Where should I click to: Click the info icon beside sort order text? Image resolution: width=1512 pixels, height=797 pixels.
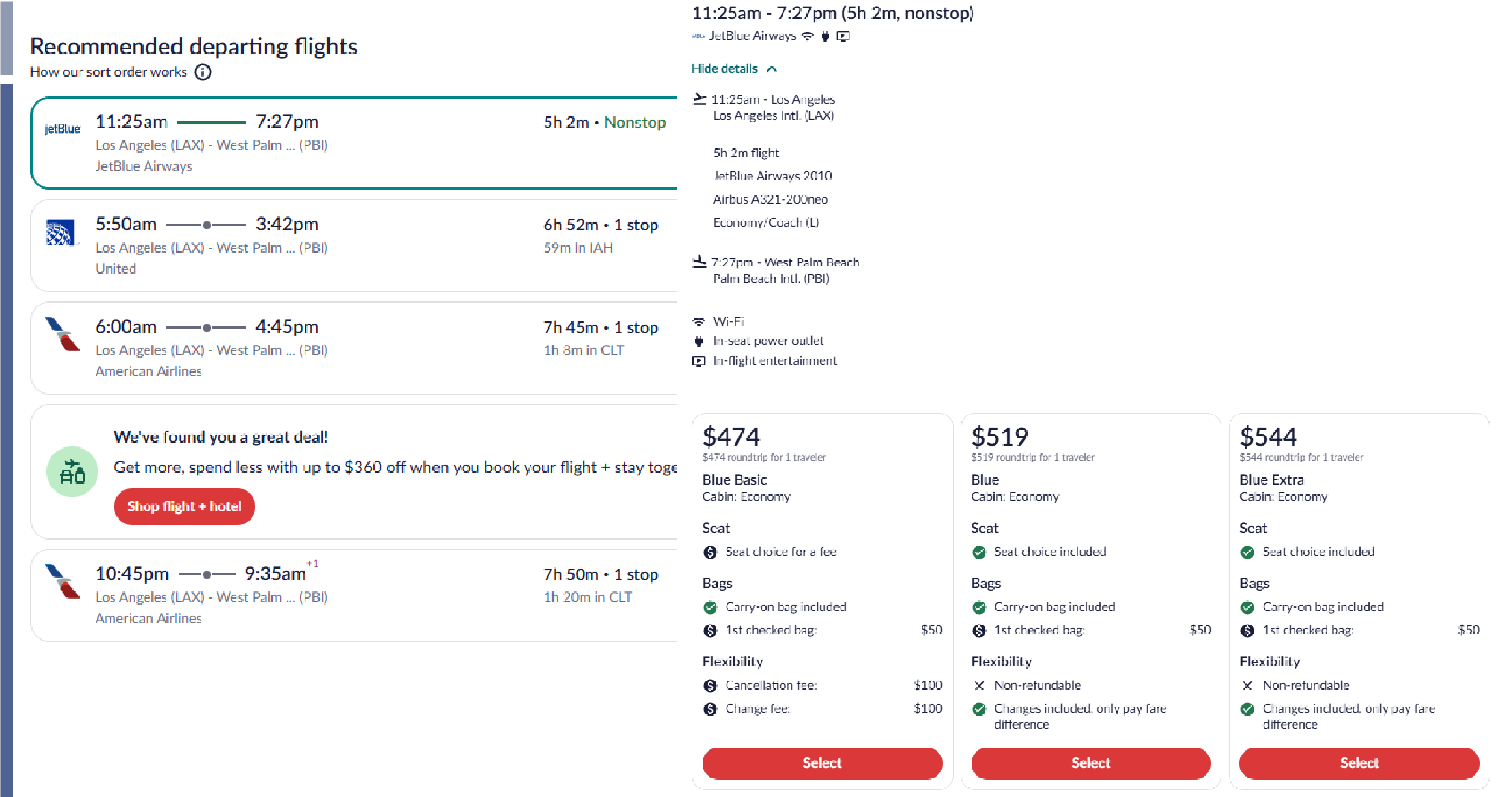203,72
